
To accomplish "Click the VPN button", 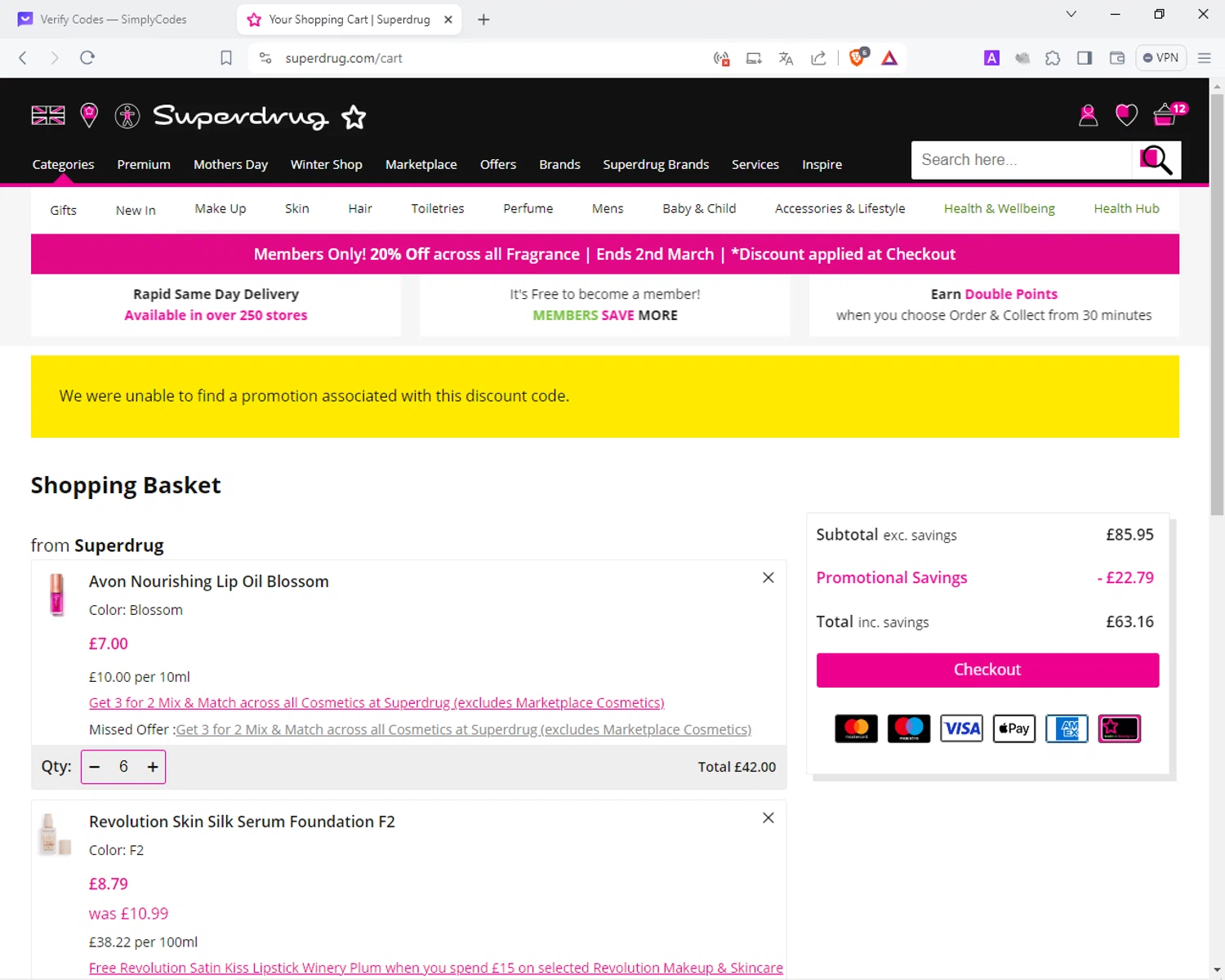I will coord(1160,58).
